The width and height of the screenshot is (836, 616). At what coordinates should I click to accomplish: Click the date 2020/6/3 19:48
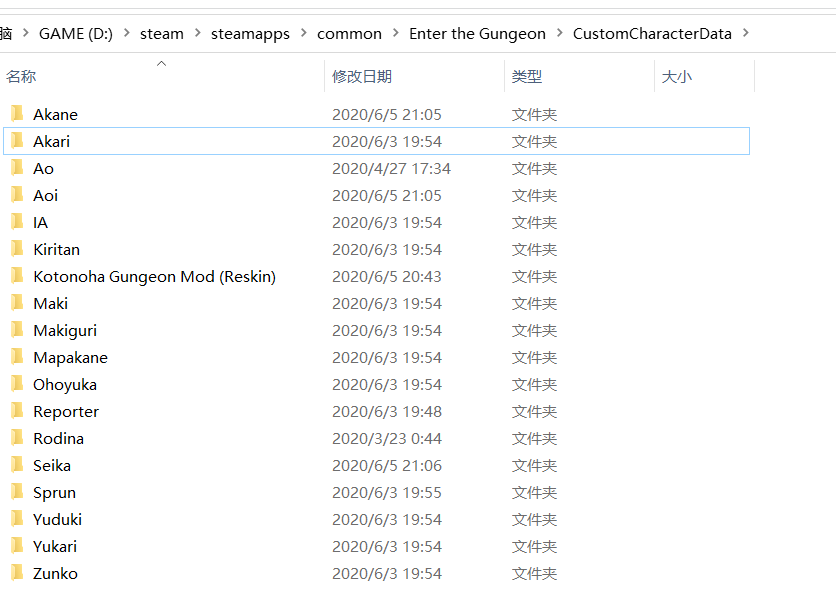387,412
